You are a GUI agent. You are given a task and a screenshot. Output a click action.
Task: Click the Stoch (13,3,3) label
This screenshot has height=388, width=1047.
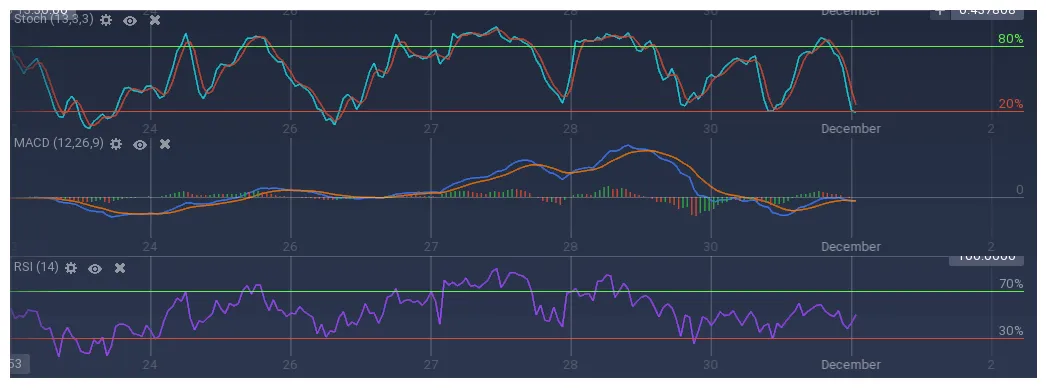coord(54,19)
